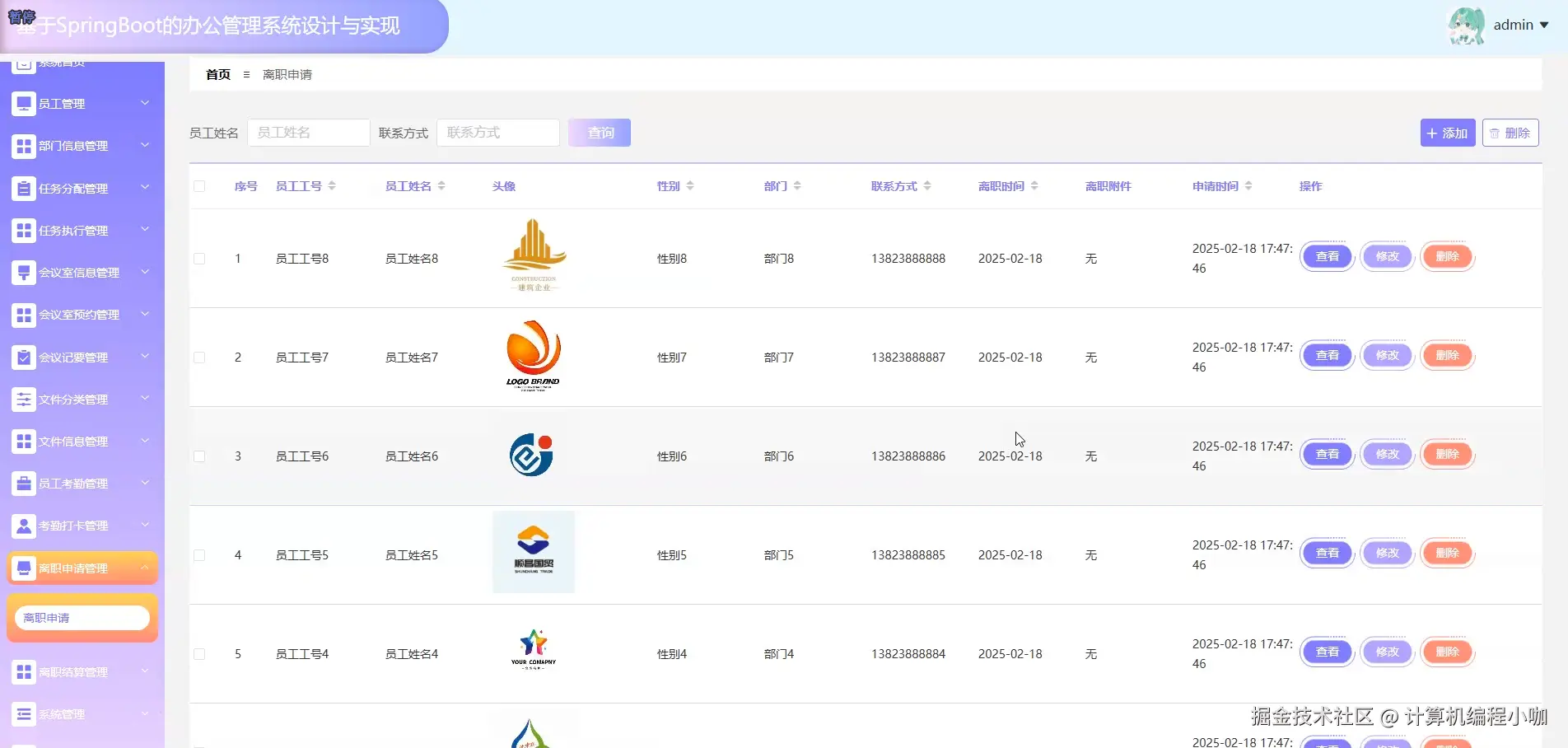This screenshot has height=748, width=1568.
Task: Expand 任务执行管理 with its chevron
Action: click(145, 229)
